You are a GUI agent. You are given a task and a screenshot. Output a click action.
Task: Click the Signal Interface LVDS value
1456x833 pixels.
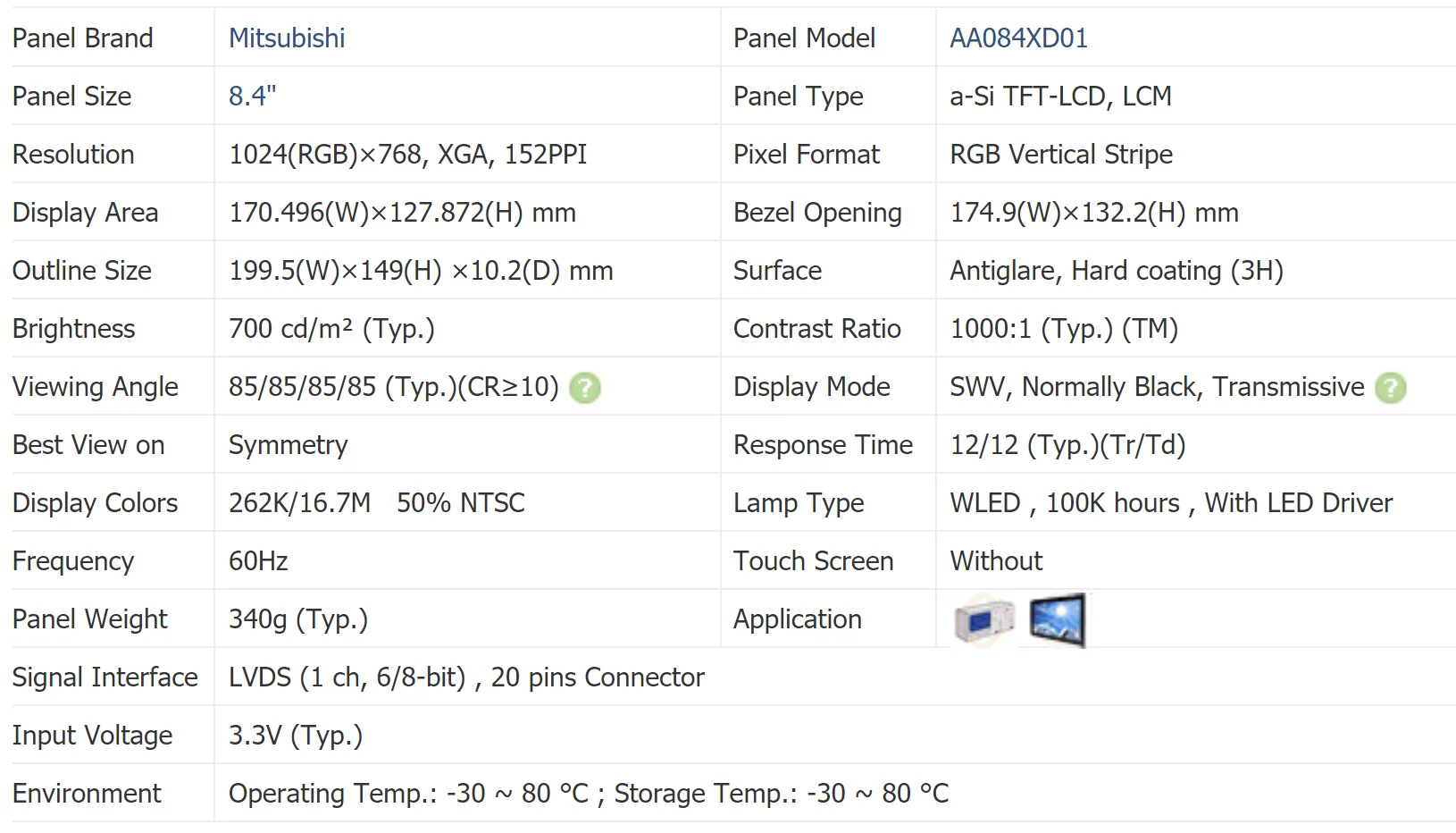pos(466,677)
